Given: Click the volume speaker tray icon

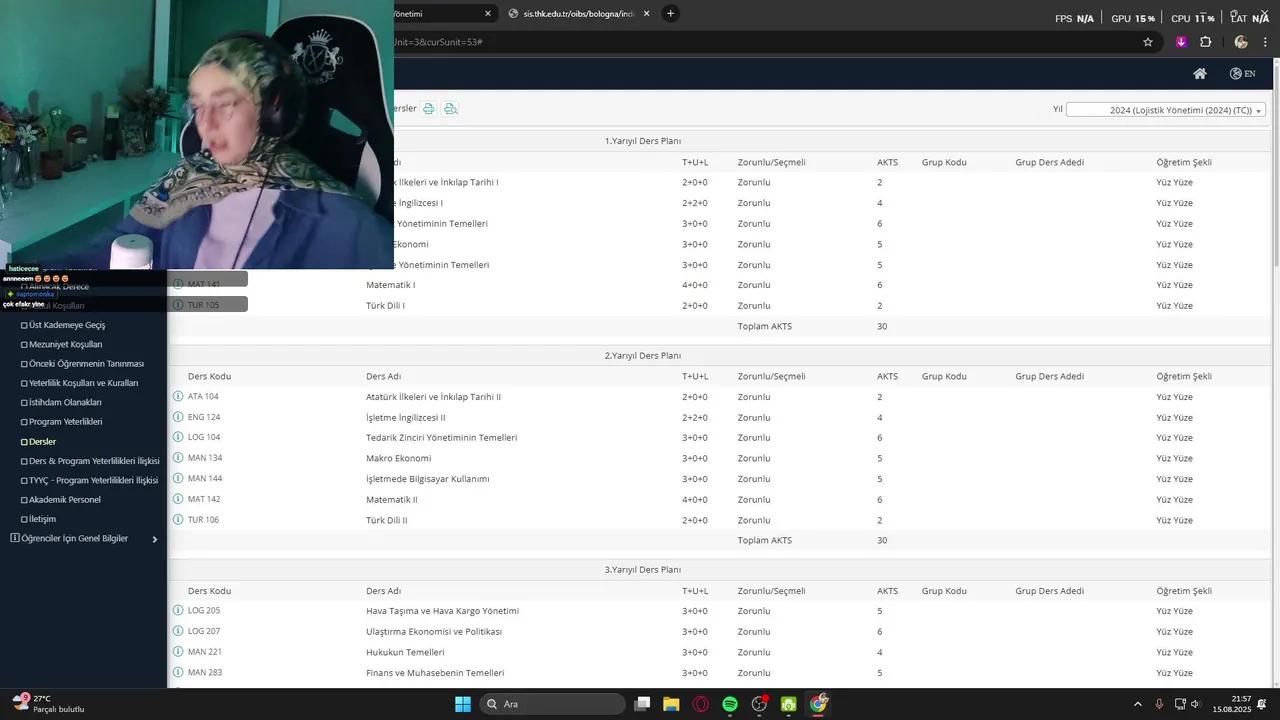Looking at the screenshot, I should (x=1195, y=704).
